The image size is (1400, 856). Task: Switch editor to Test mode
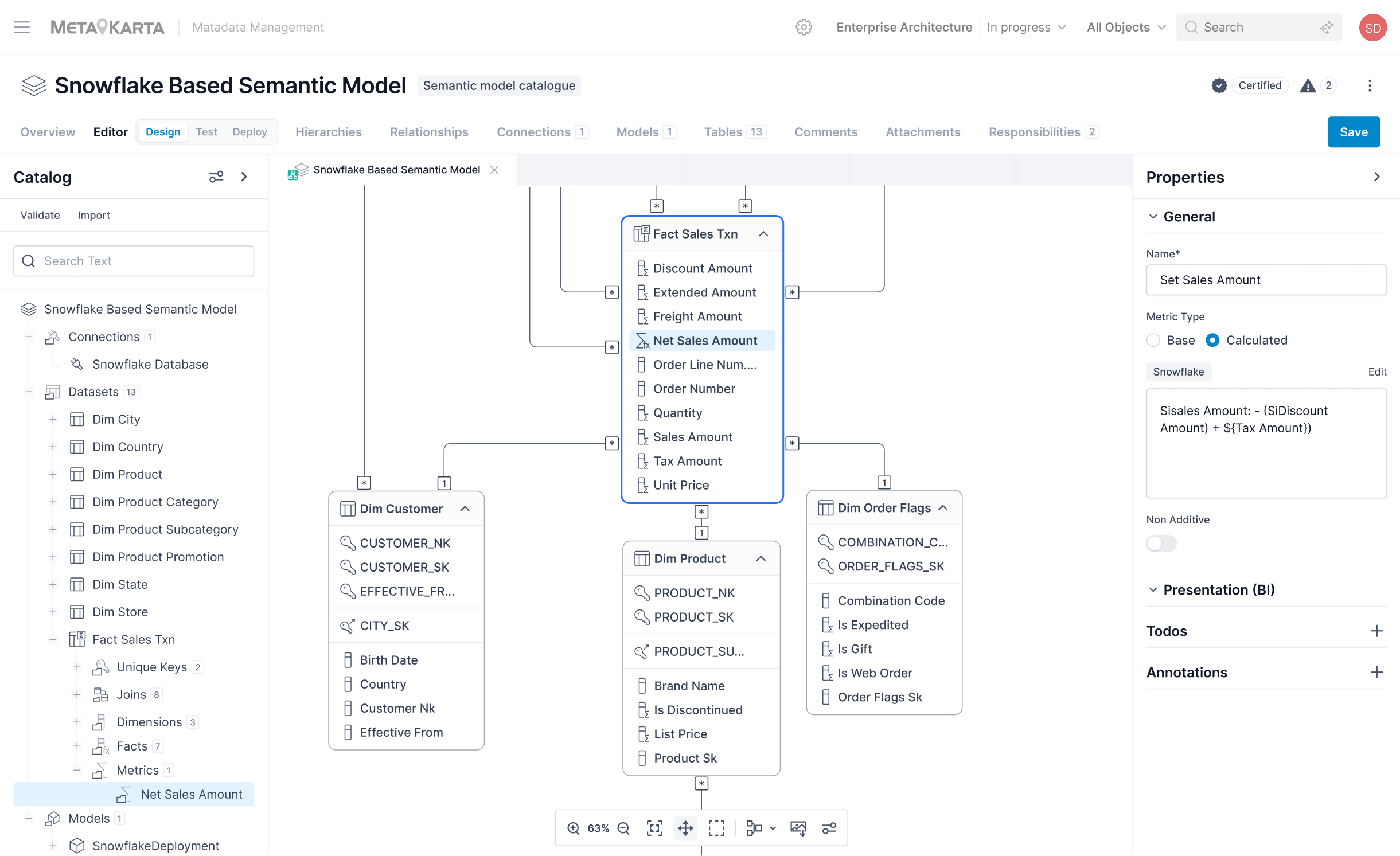click(x=206, y=132)
